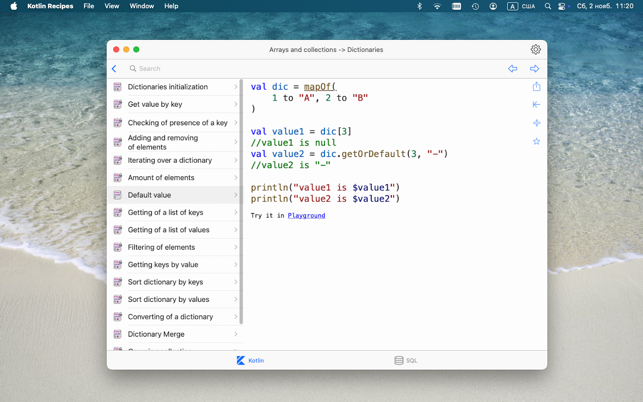Open the date and time display
The width and height of the screenshot is (643, 402).
[605, 6]
